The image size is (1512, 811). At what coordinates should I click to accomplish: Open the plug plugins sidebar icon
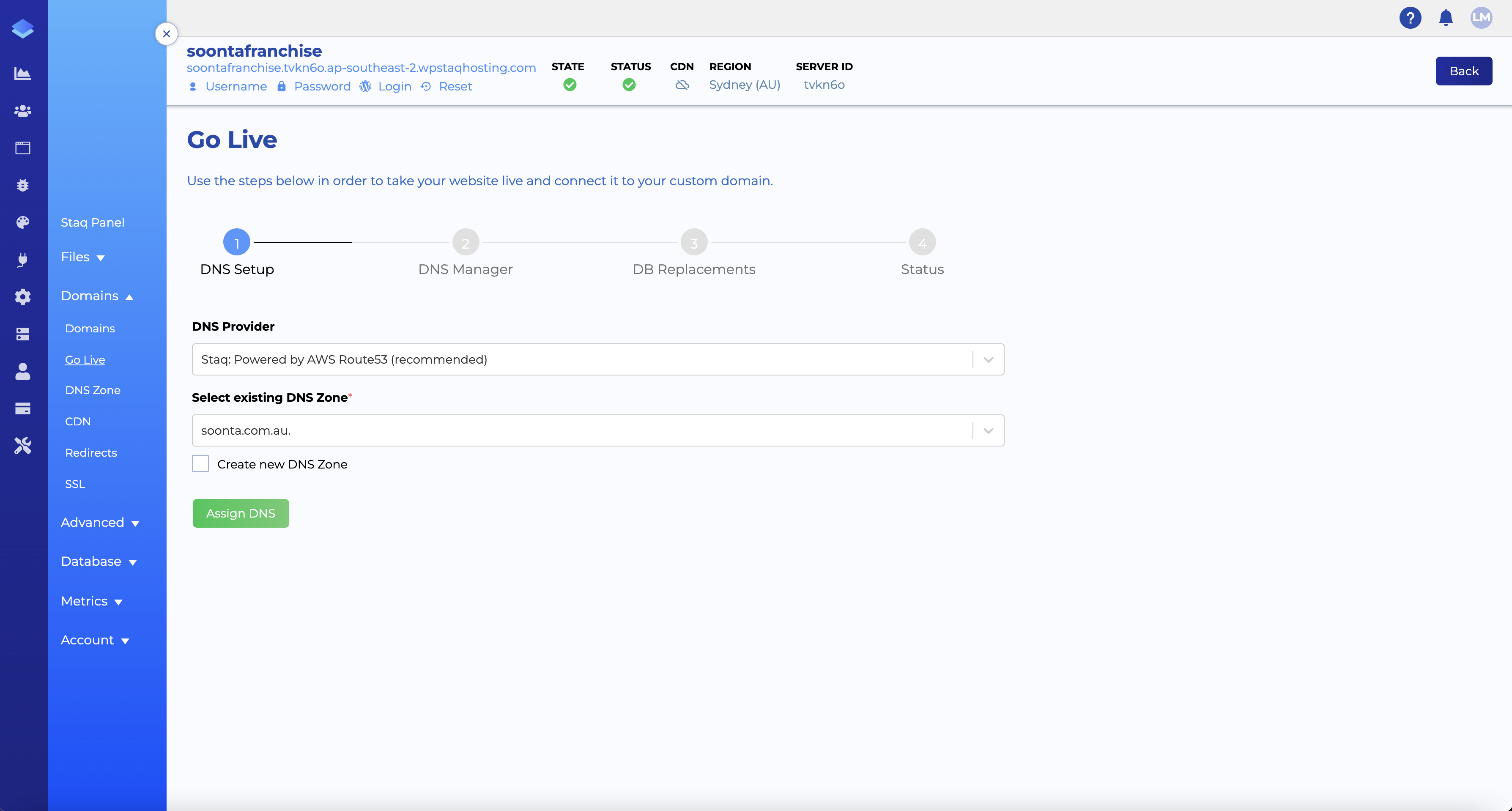coord(23,260)
